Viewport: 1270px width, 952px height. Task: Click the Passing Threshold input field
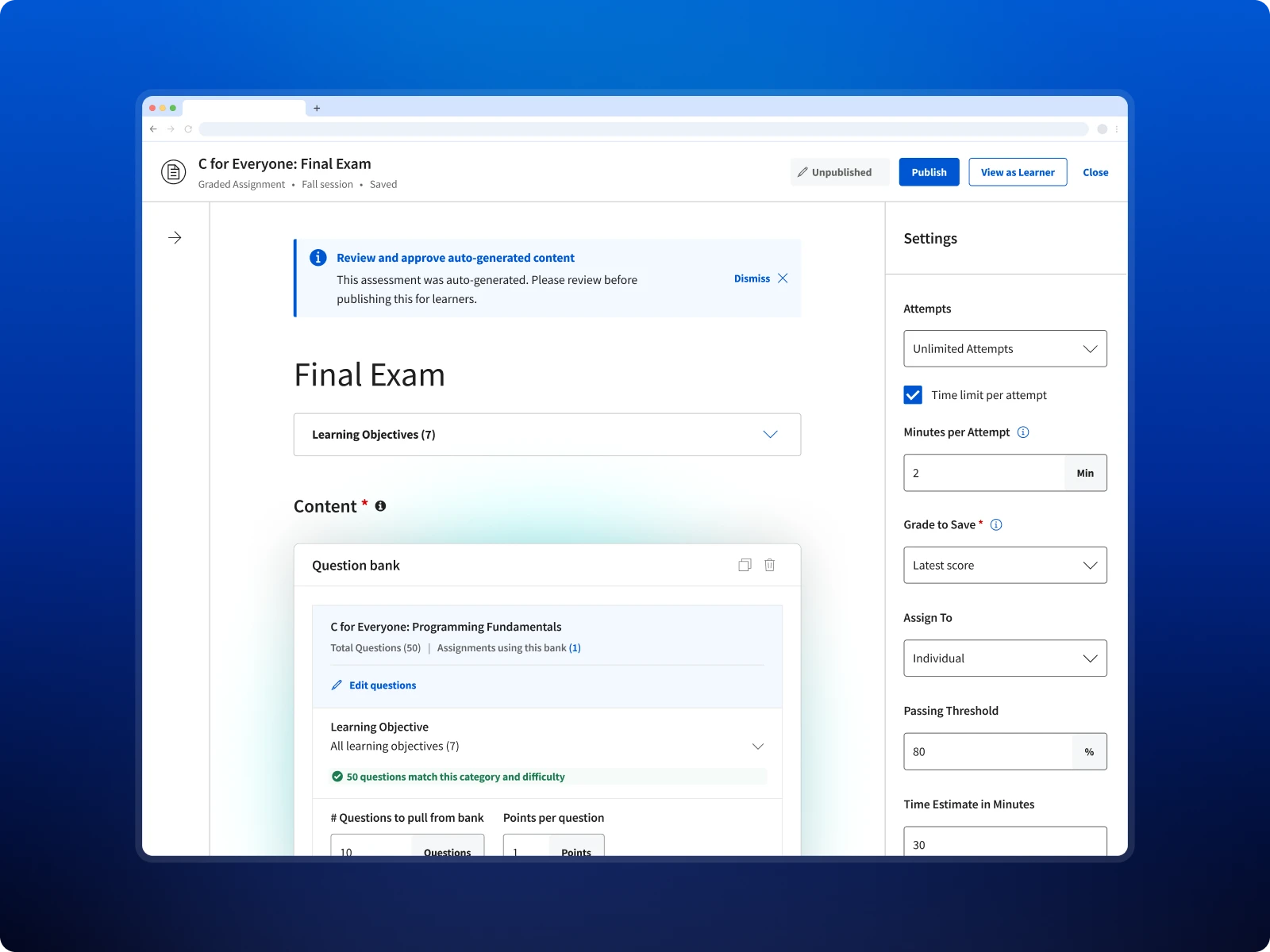[x=988, y=751]
